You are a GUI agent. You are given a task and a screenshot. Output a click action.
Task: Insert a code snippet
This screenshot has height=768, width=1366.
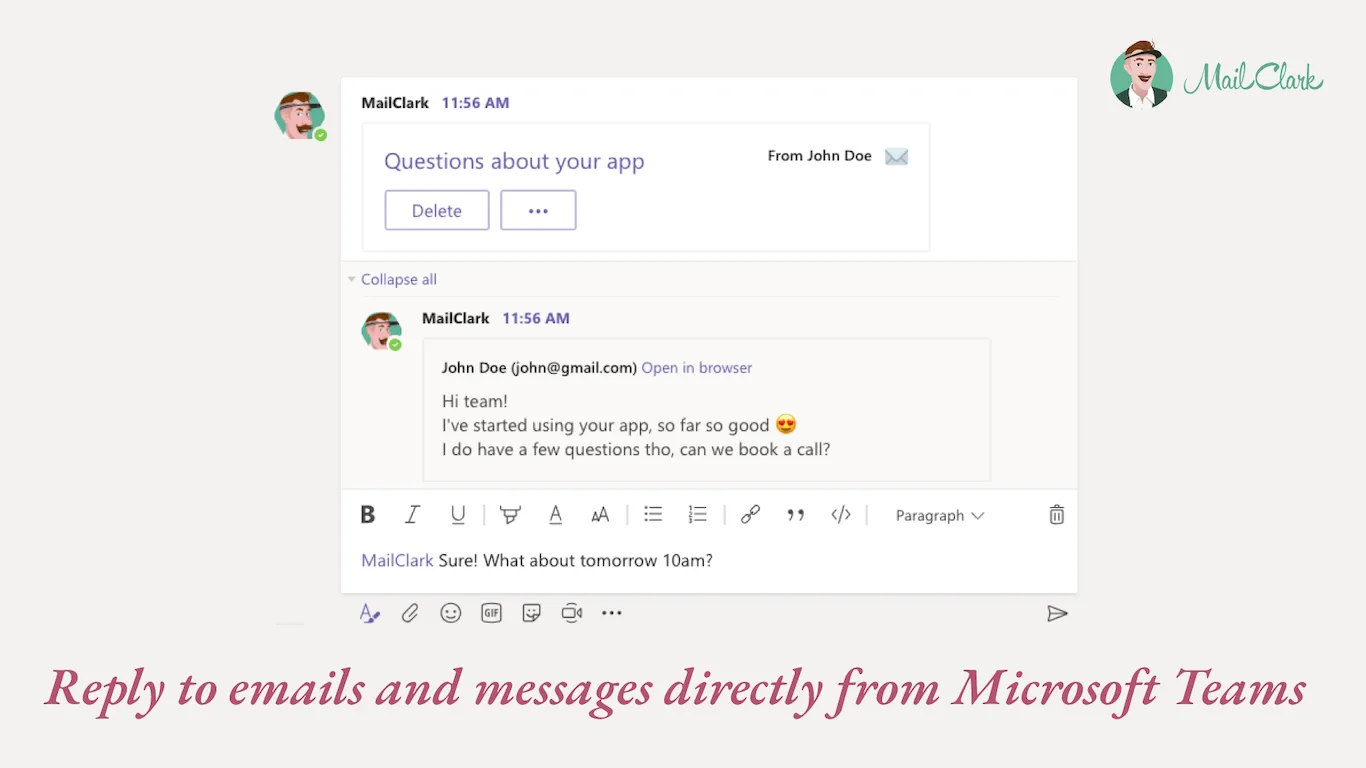tap(841, 515)
